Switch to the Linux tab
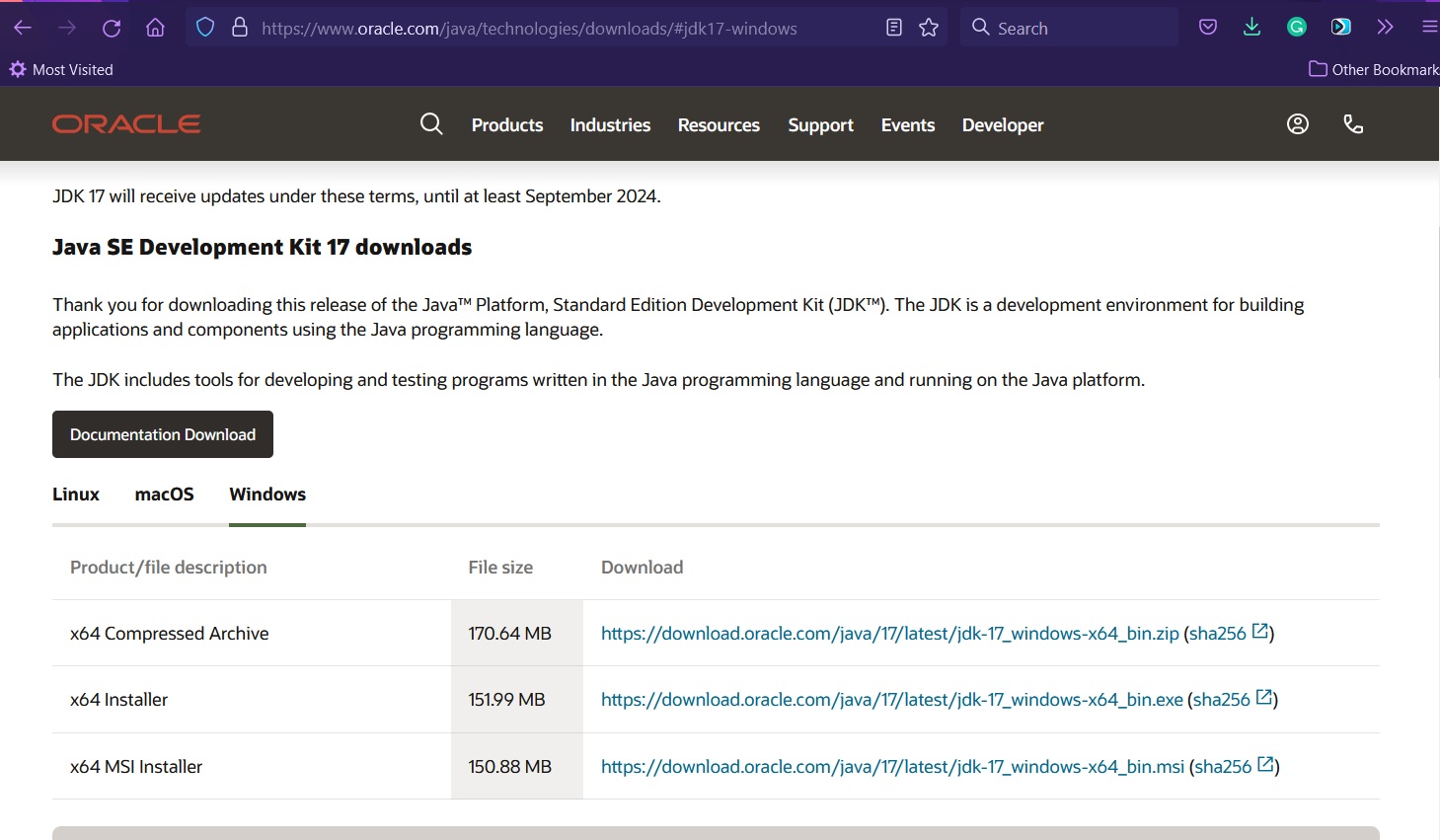 tap(76, 495)
